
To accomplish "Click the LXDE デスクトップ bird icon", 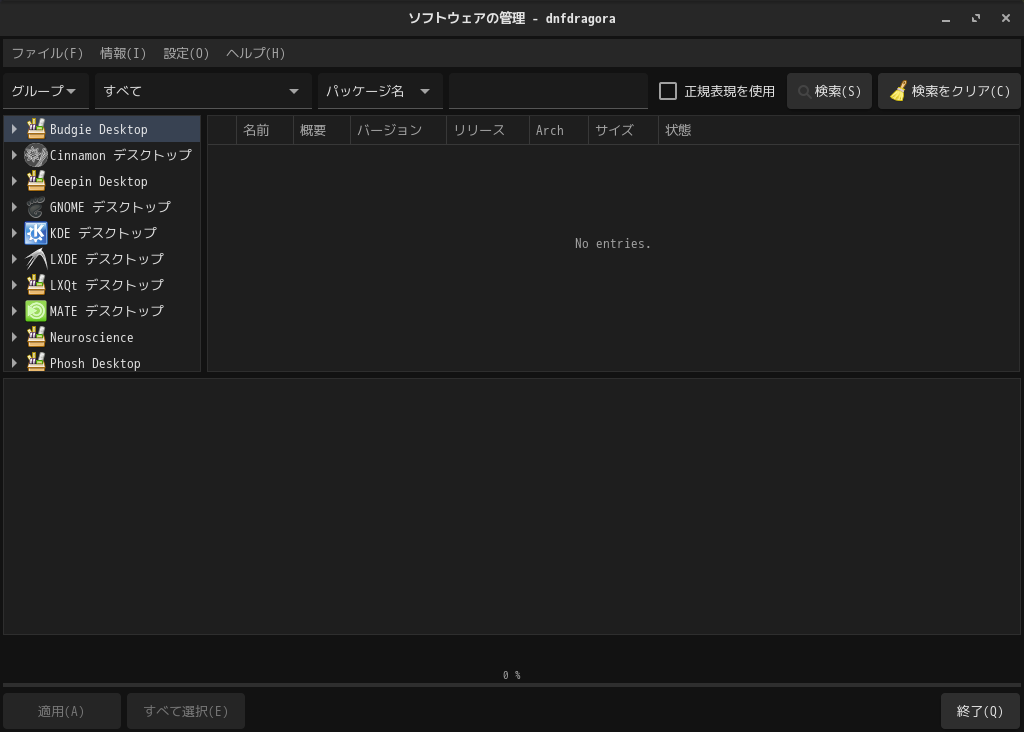I will 36,259.
